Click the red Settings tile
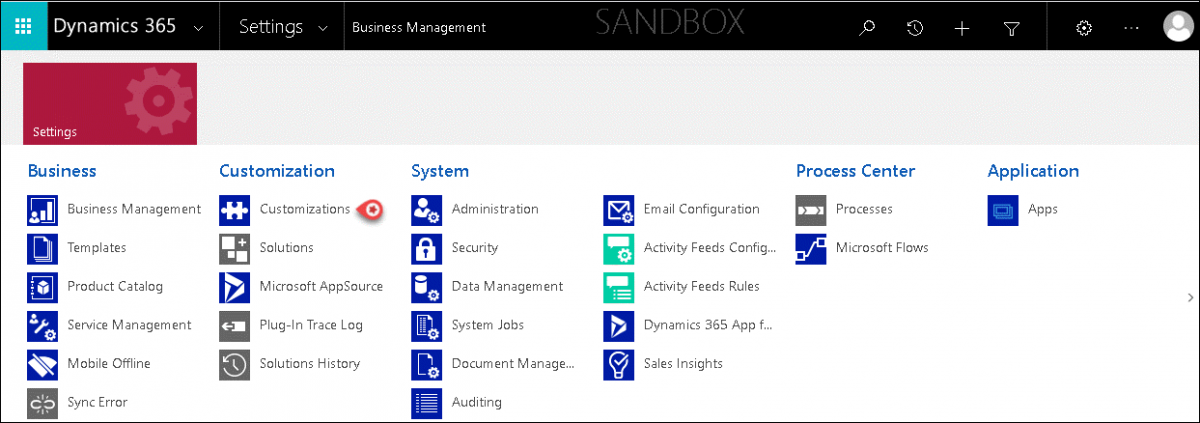This screenshot has width=1200, height=423. point(110,103)
